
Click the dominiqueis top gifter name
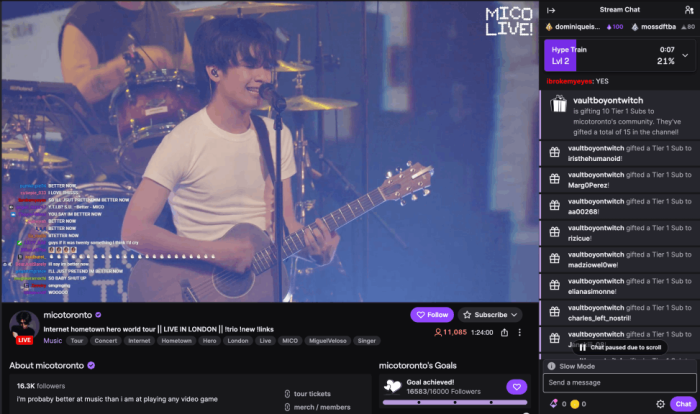tap(577, 27)
